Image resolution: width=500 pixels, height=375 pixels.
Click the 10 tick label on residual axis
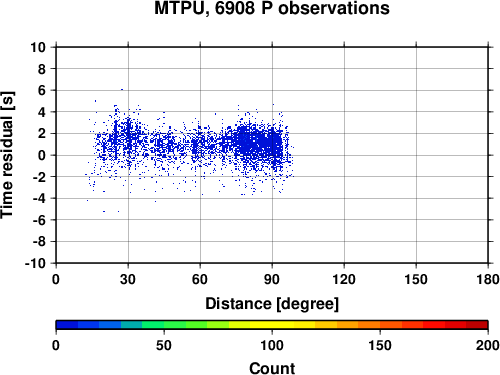(x=38, y=47)
